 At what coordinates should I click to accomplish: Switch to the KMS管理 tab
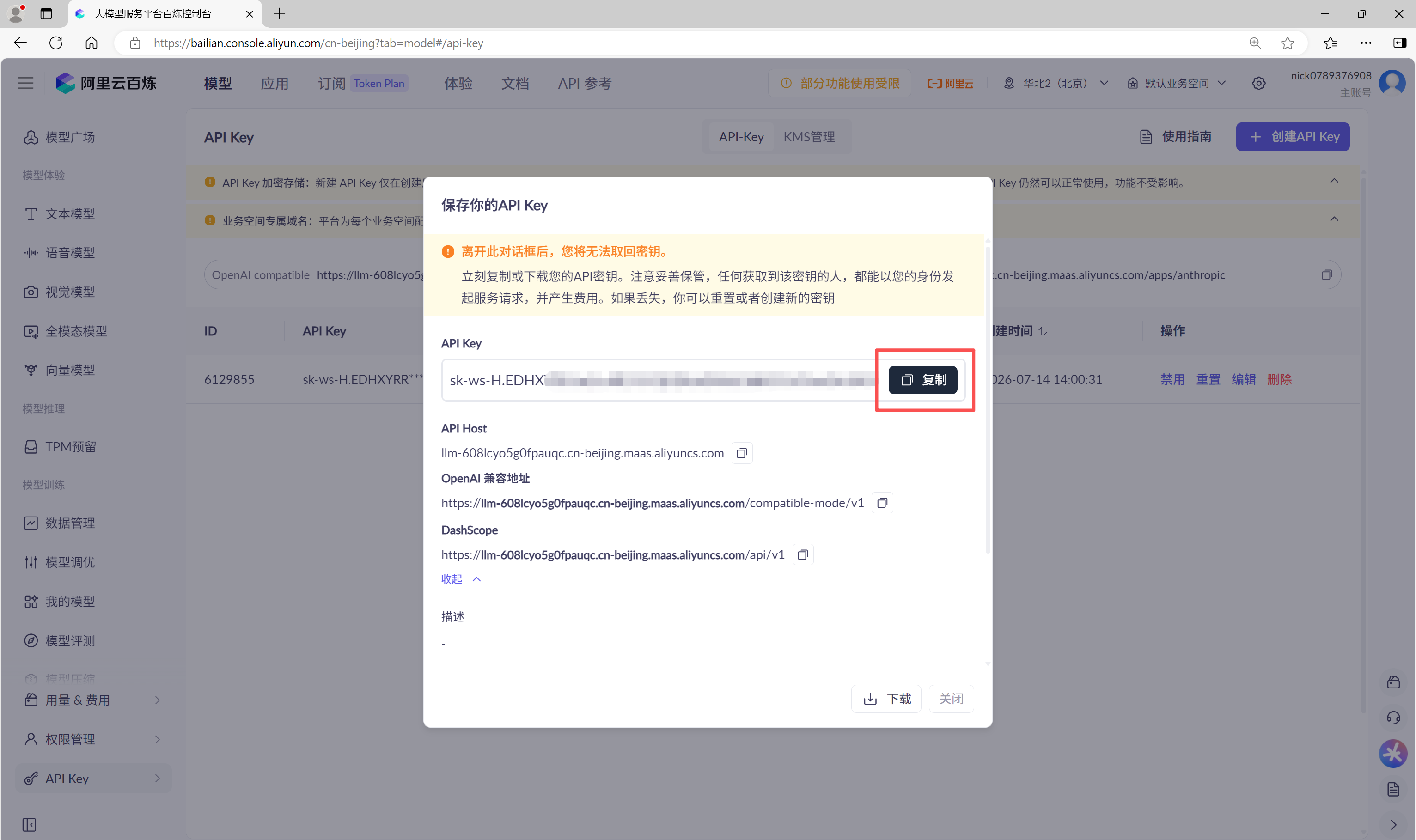[x=809, y=136]
